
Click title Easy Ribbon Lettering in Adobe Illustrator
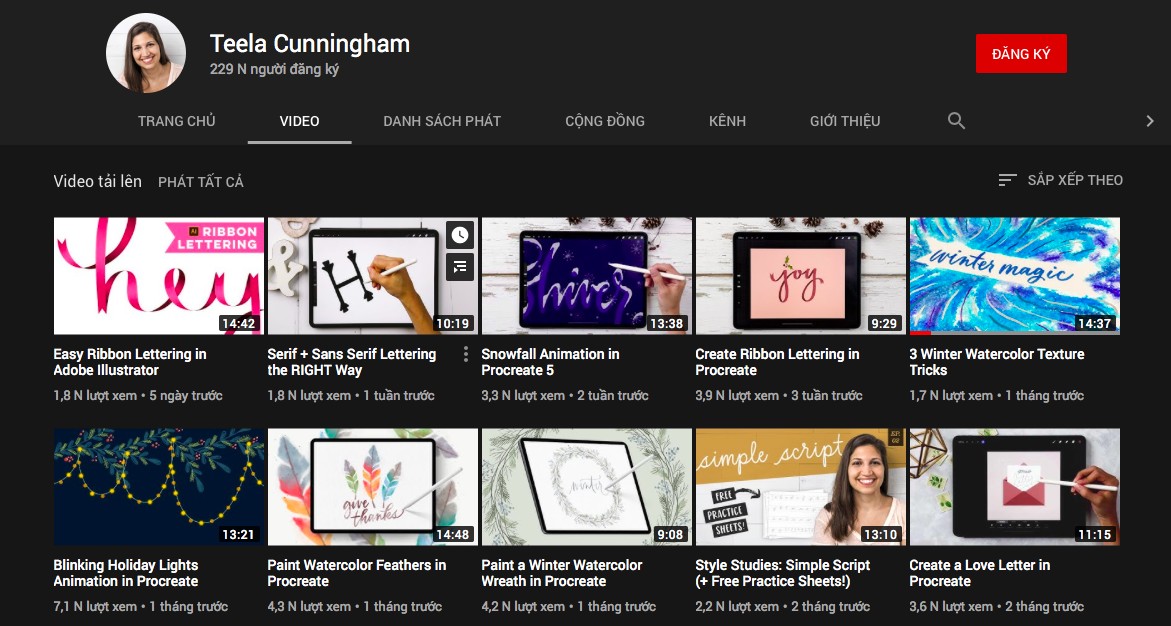point(130,362)
